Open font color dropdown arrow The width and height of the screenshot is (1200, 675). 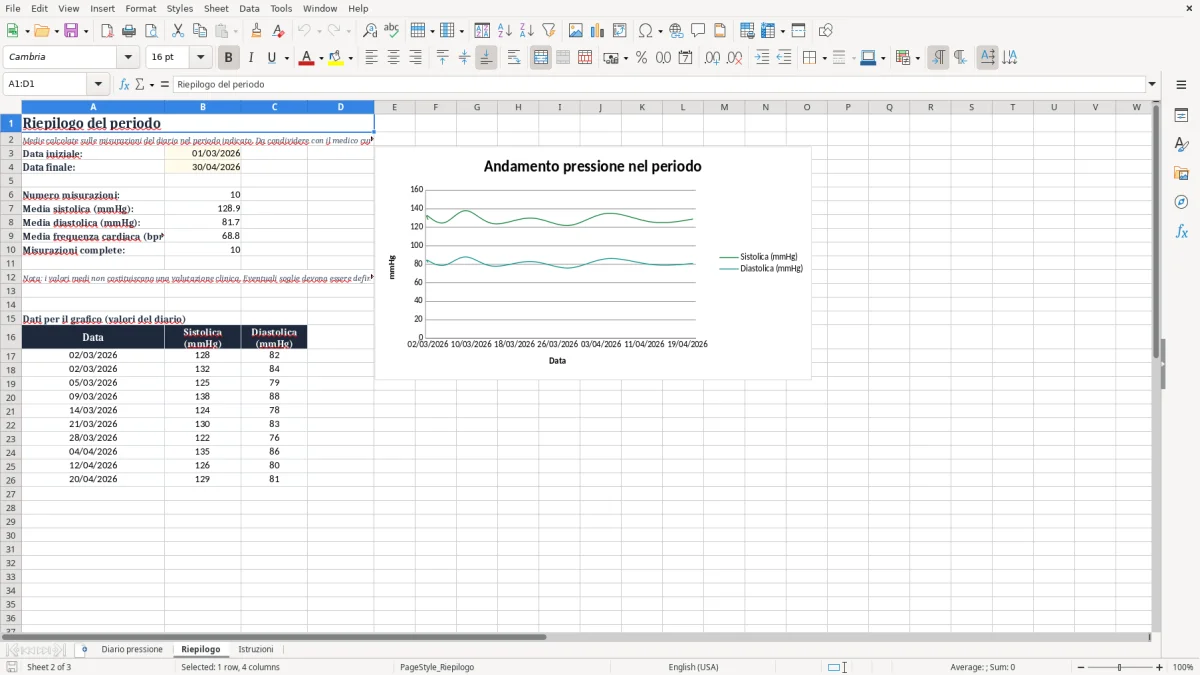point(320,58)
